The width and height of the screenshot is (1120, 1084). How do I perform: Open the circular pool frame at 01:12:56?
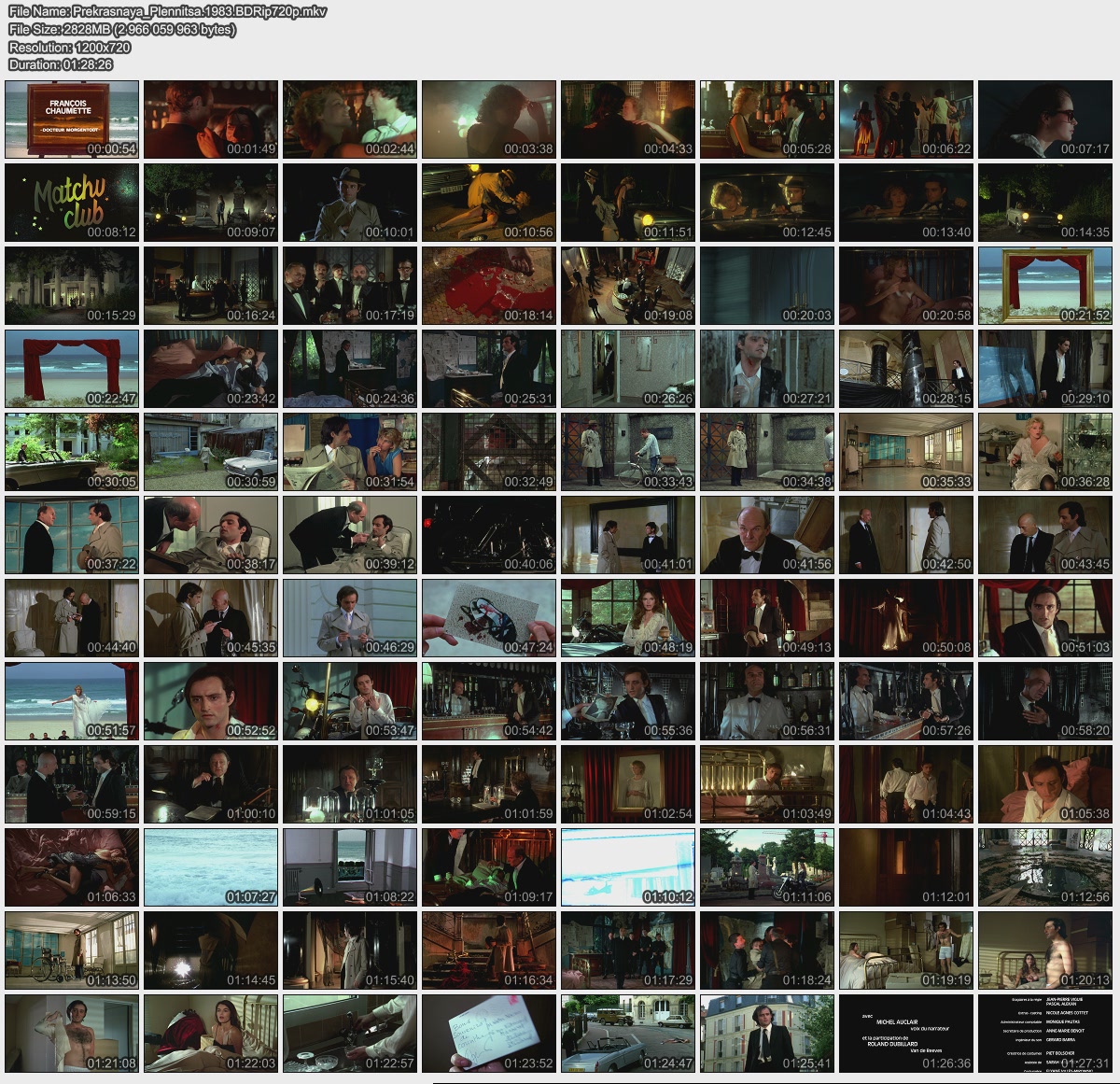pyautogui.click(x=1044, y=867)
